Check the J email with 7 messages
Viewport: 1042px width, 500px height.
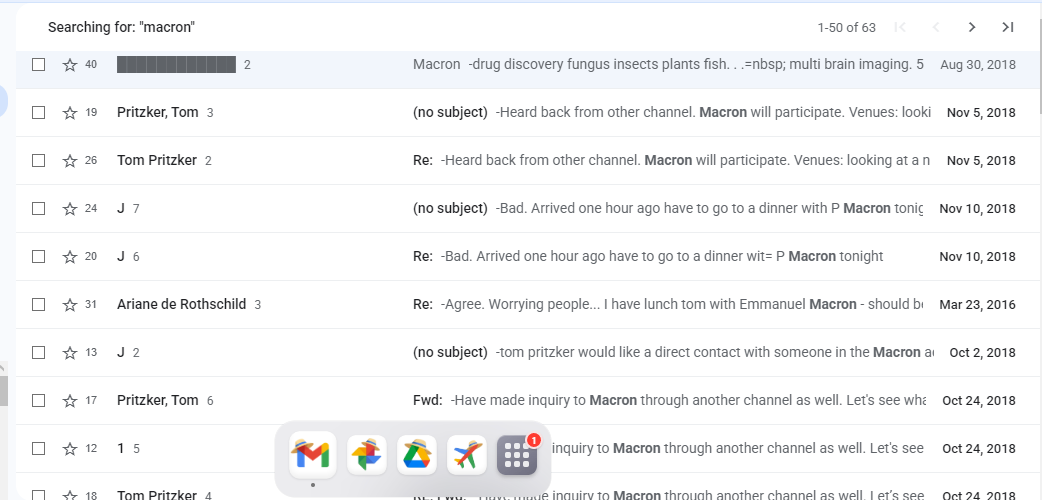tap(39, 208)
